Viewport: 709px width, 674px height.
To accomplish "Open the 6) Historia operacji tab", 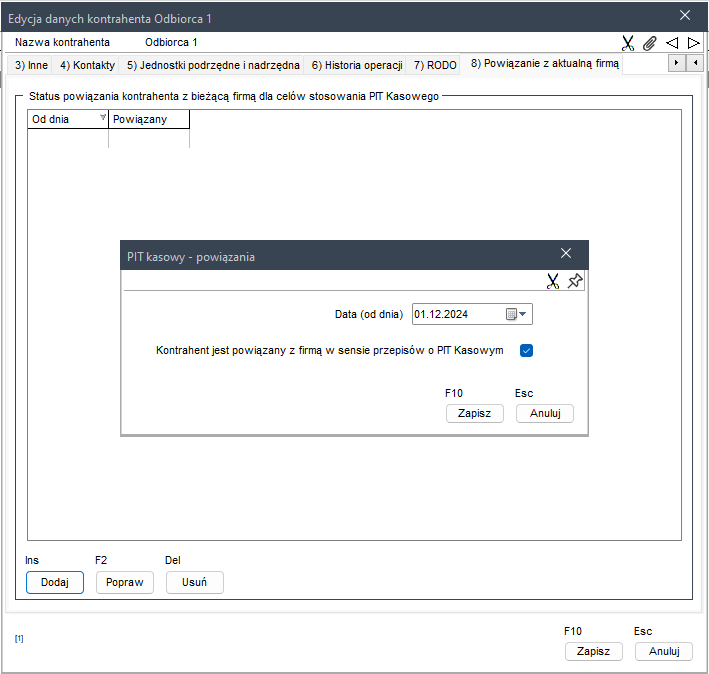I will [x=357, y=65].
